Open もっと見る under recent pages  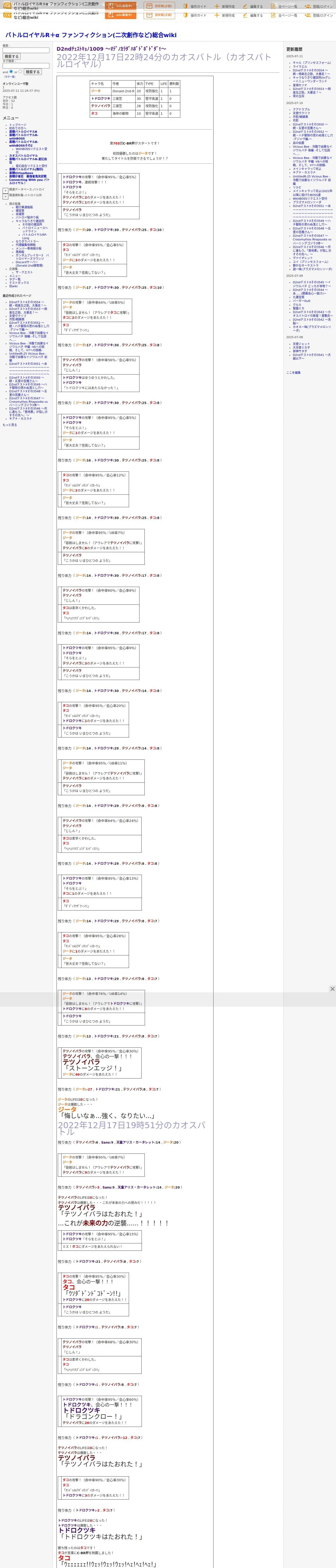10,425
